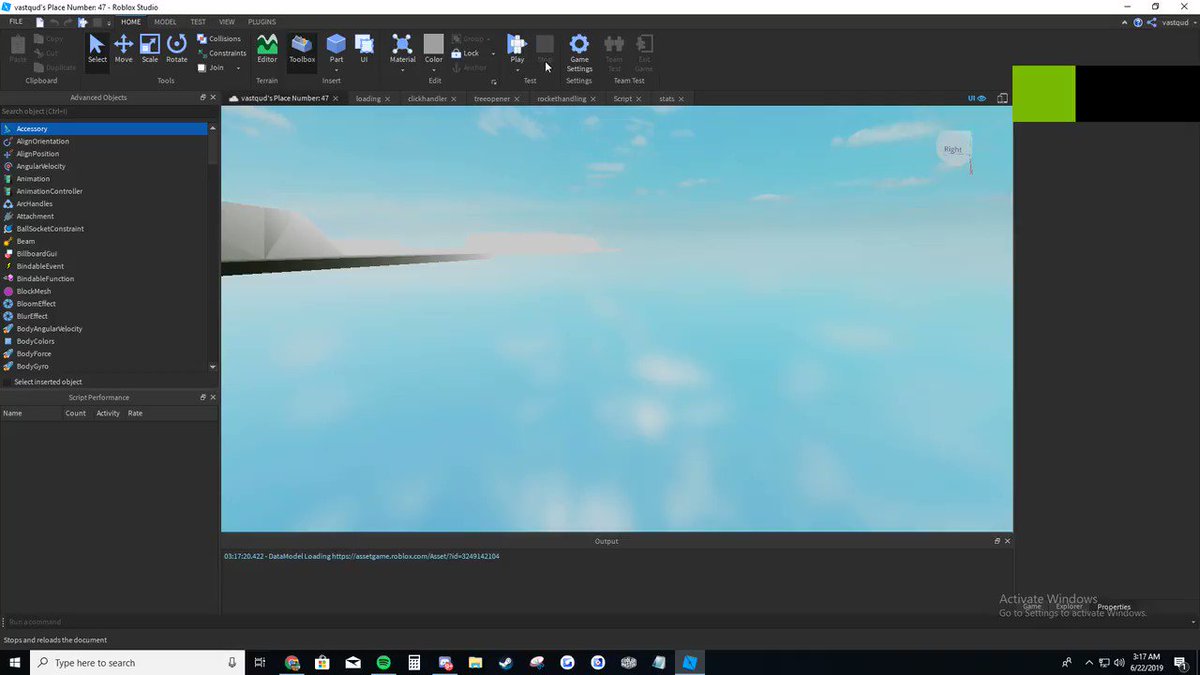This screenshot has height=675, width=1200.
Task: Open Windows Start menu
Action: [x=15, y=662]
